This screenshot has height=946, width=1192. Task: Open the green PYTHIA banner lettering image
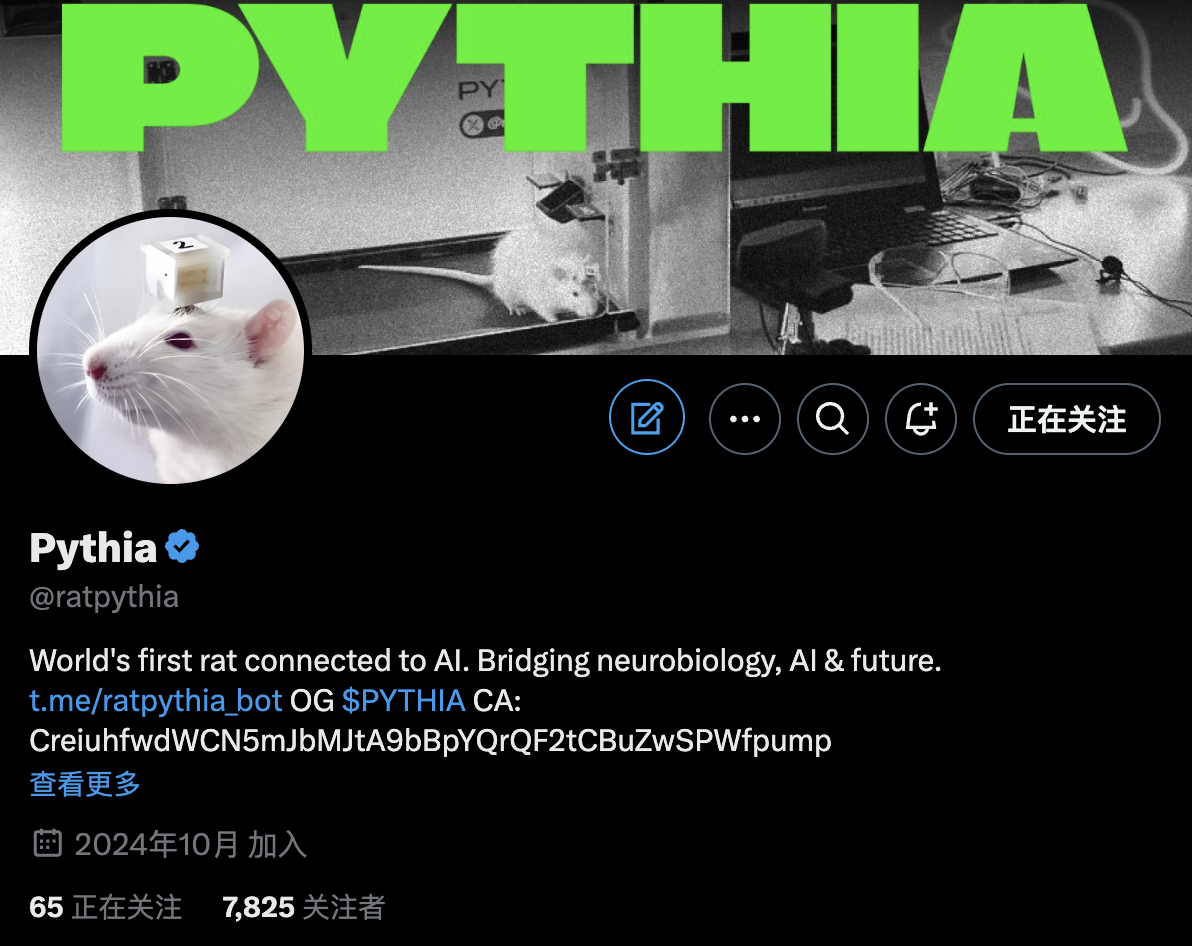pyautogui.click(x=593, y=76)
